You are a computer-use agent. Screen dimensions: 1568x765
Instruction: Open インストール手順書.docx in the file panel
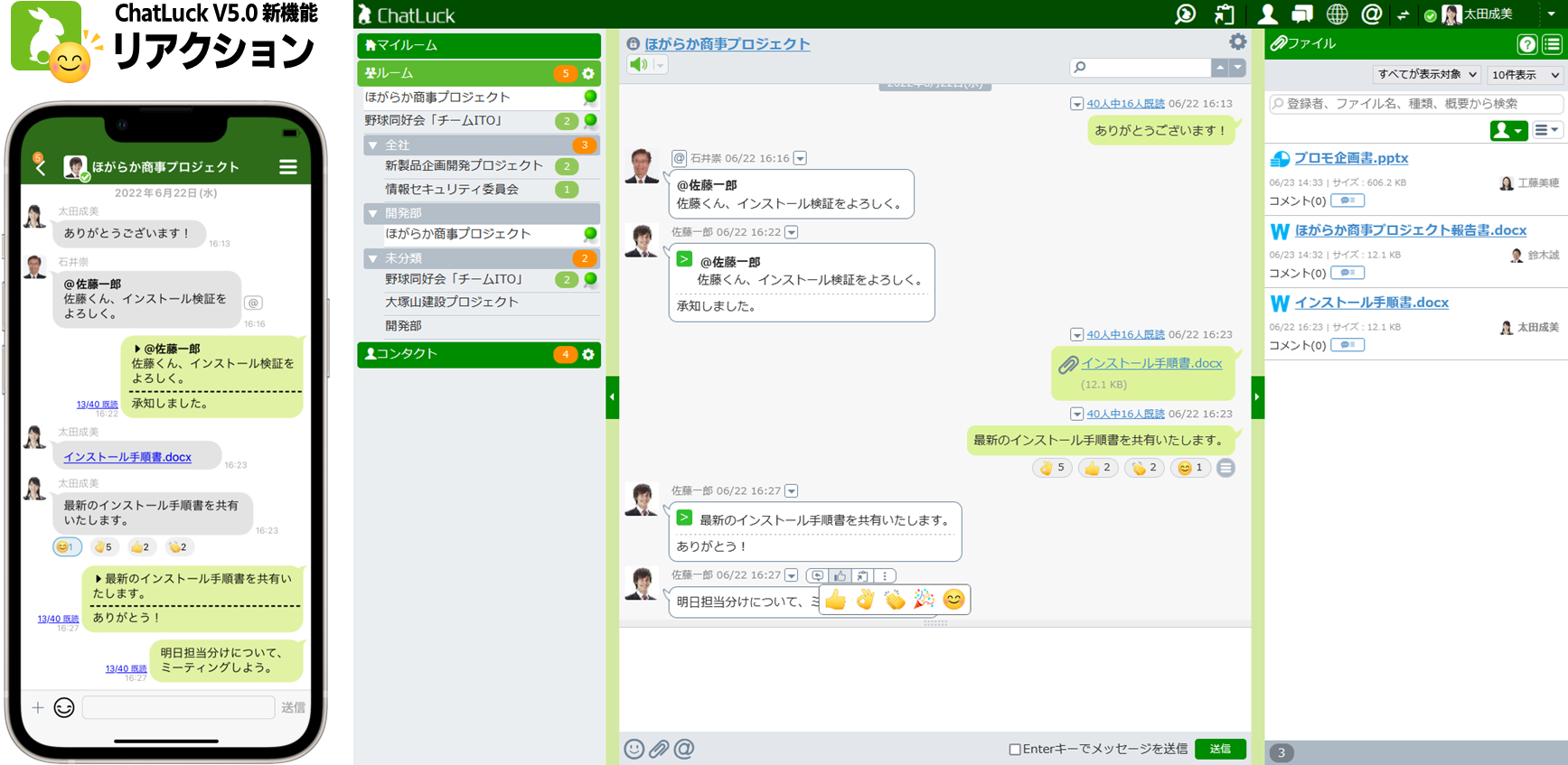[x=1371, y=303]
